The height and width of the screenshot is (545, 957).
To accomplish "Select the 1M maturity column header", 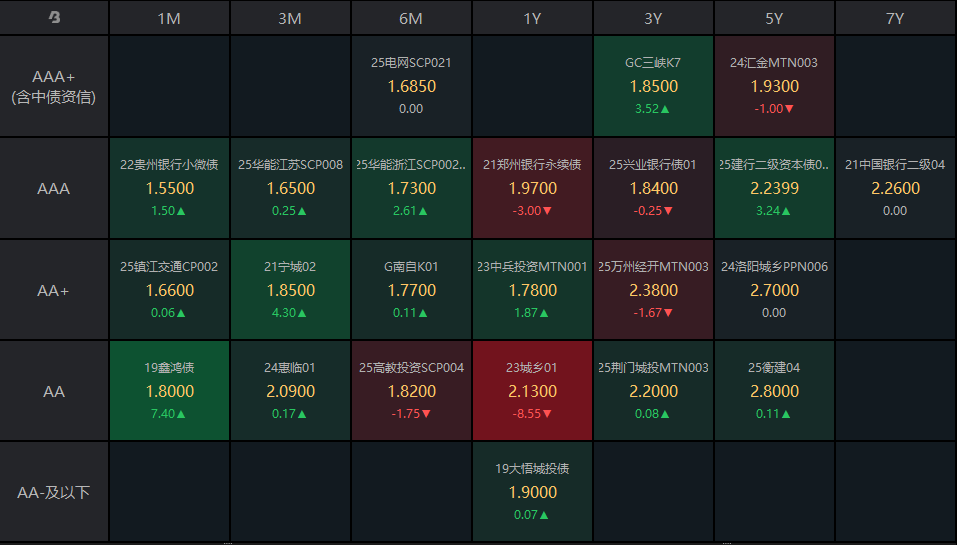I will click(x=169, y=18).
